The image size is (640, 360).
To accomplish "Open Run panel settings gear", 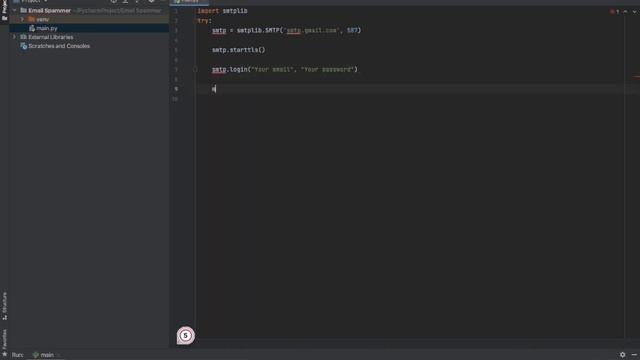I will (622, 355).
